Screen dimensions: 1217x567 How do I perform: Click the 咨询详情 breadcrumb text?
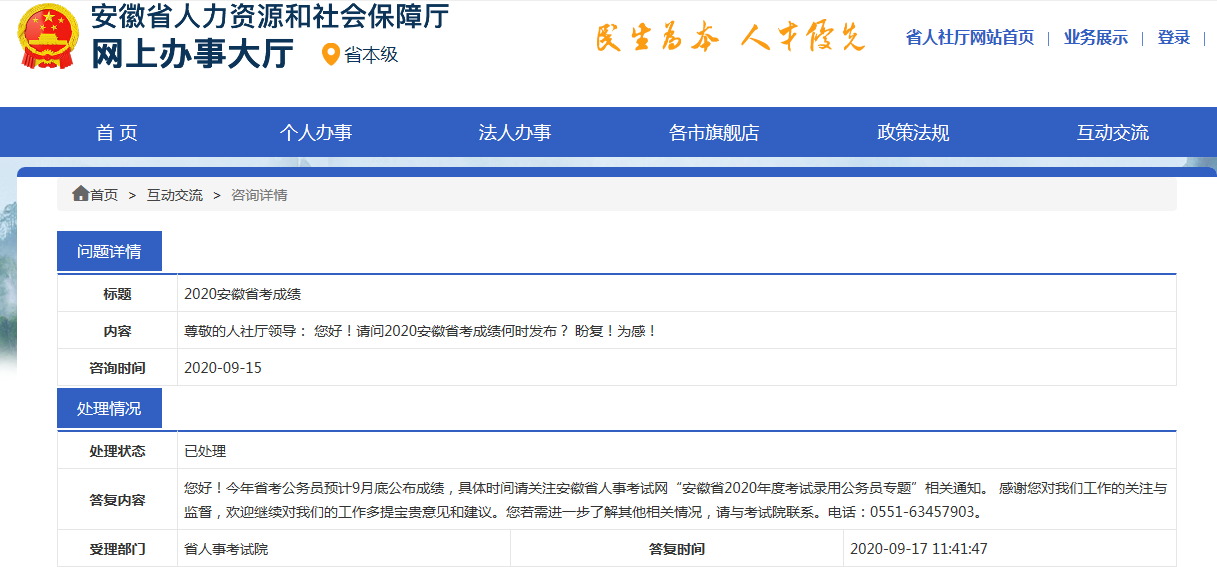[259, 195]
